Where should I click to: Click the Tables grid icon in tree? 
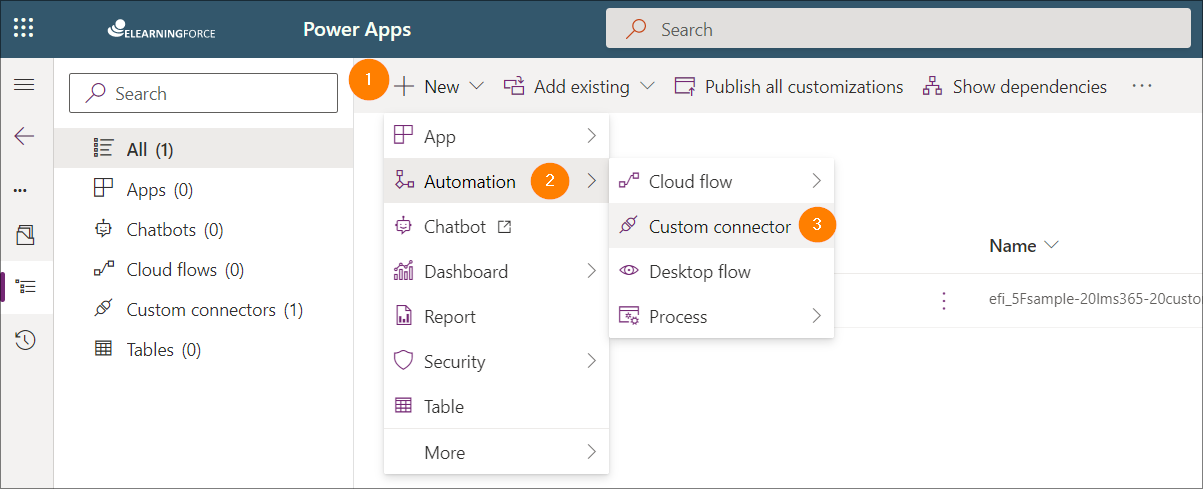[103, 349]
